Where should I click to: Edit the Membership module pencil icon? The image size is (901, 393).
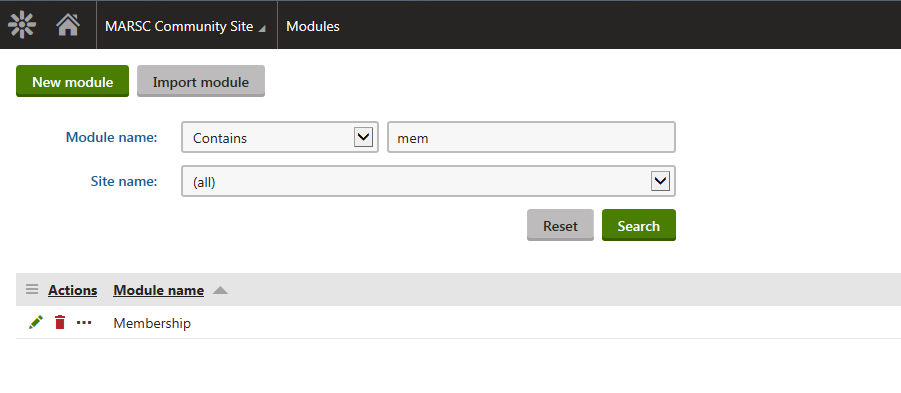[x=36, y=322]
